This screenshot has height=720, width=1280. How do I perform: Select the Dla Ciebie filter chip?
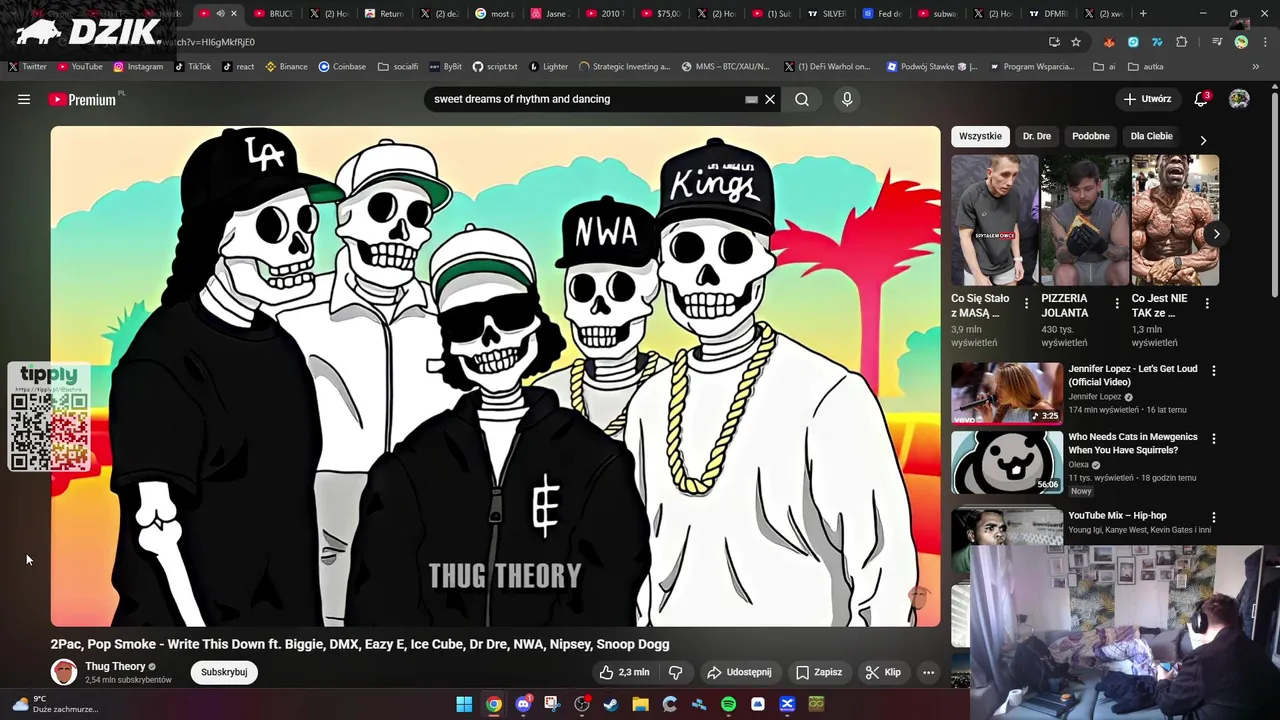(x=1151, y=136)
